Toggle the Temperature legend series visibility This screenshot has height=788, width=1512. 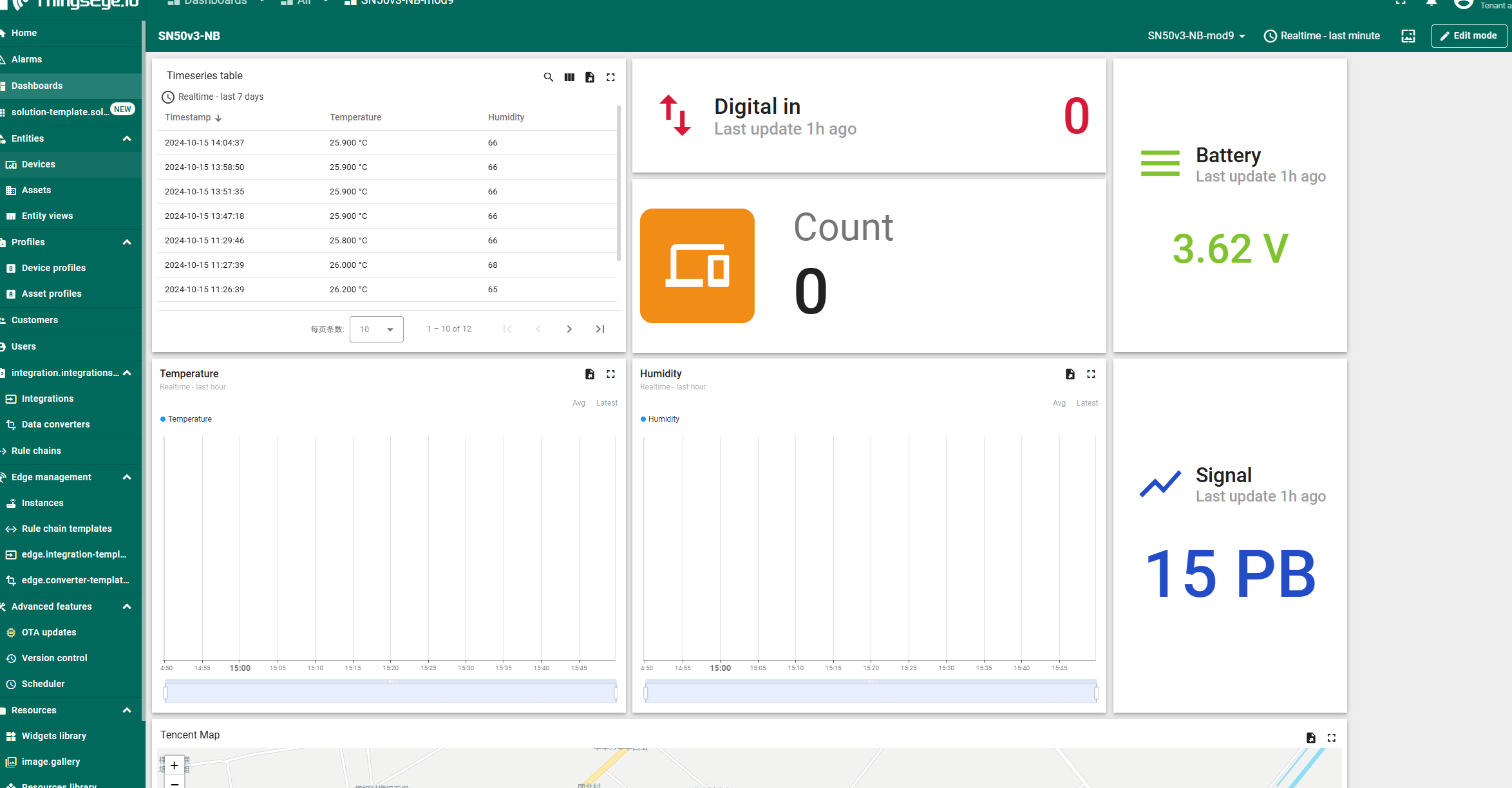coord(186,419)
